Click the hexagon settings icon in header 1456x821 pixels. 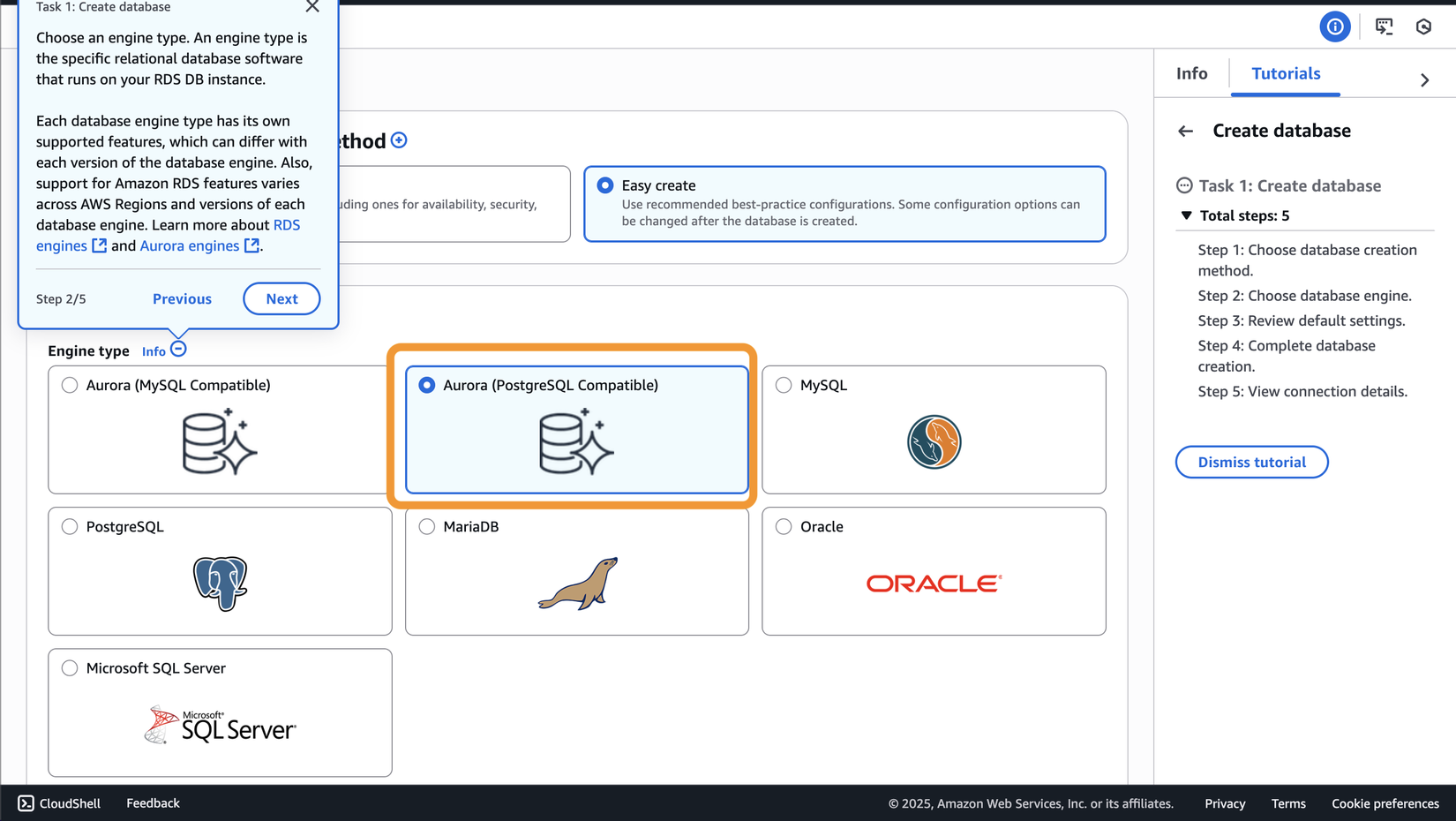pos(1423,26)
